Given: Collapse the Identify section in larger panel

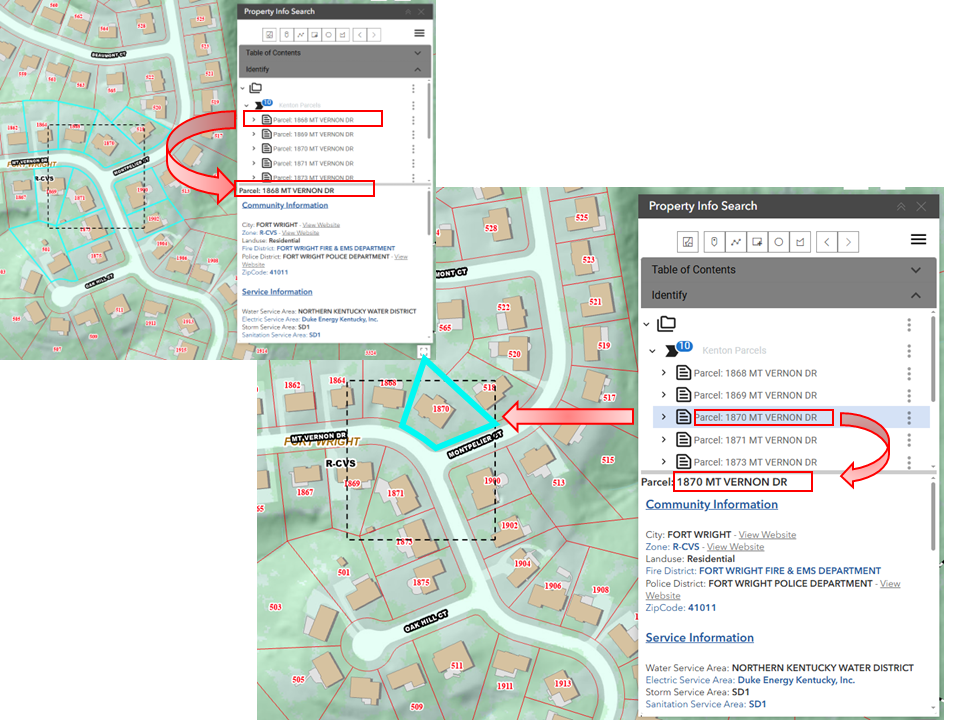Looking at the screenshot, I should (x=915, y=296).
